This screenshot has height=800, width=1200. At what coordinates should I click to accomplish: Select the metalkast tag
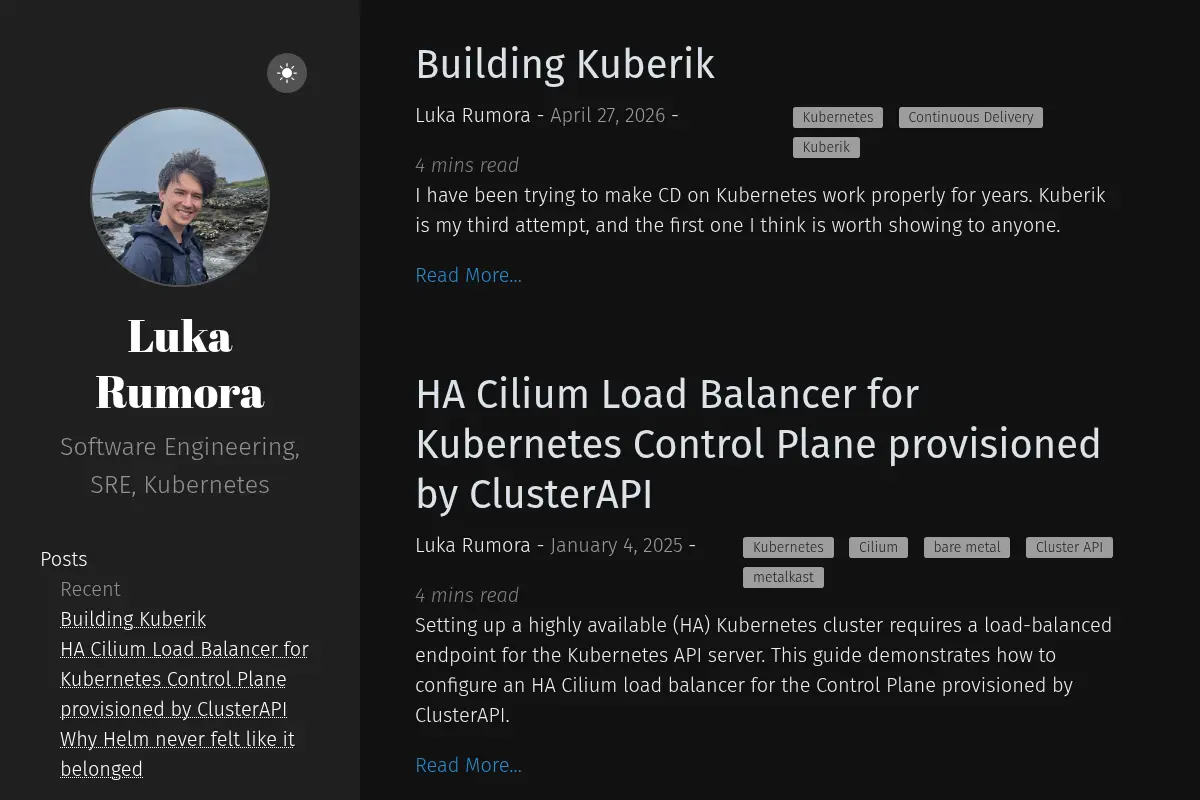click(784, 577)
